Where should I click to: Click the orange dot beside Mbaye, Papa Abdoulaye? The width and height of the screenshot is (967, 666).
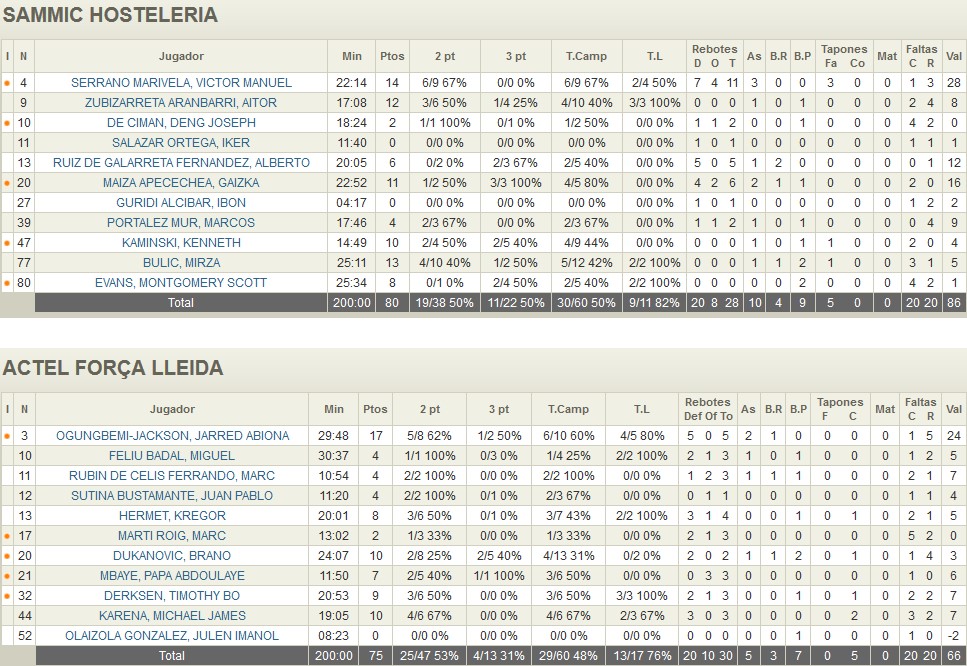coord(8,576)
